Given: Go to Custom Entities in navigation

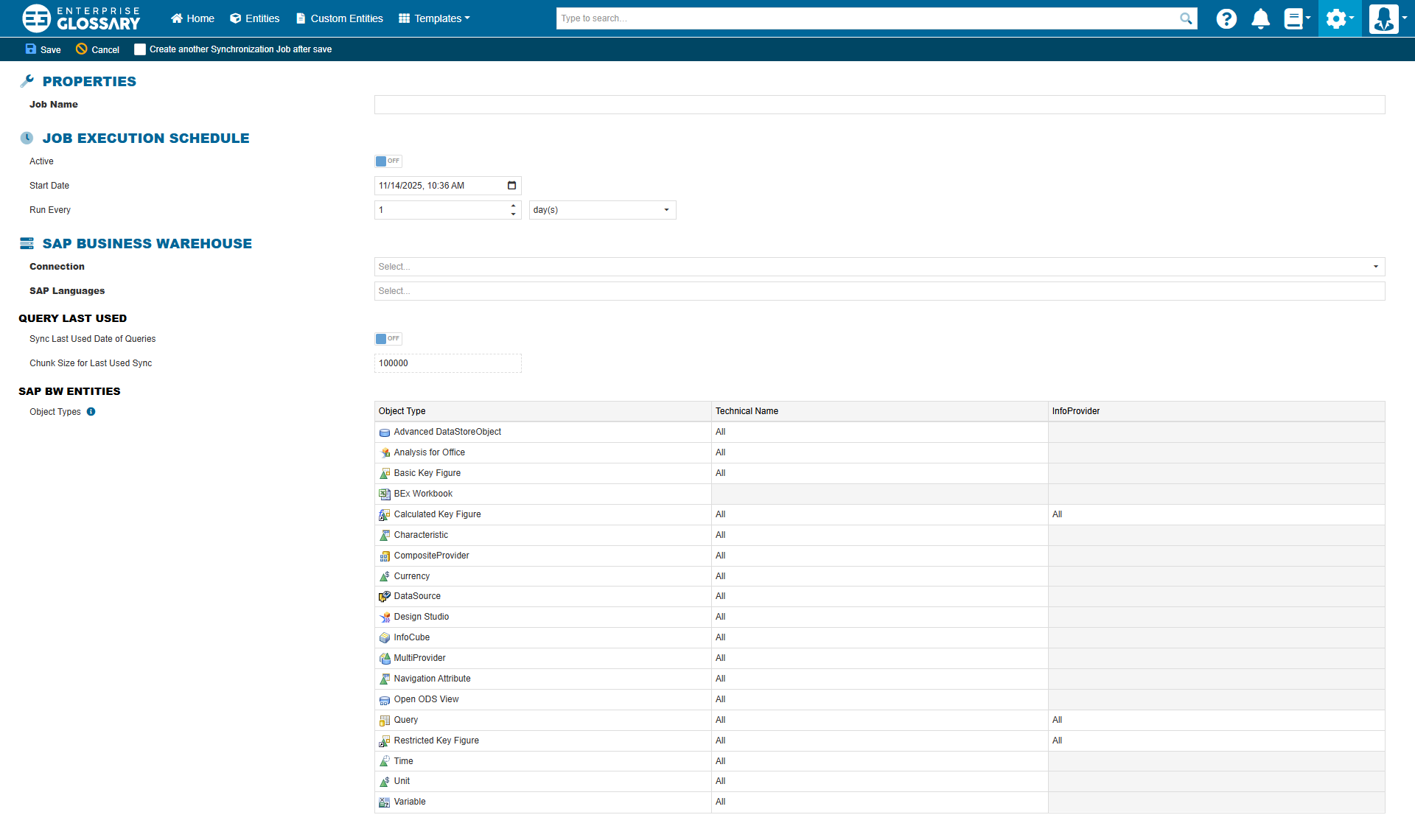Looking at the screenshot, I should pos(340,18).
